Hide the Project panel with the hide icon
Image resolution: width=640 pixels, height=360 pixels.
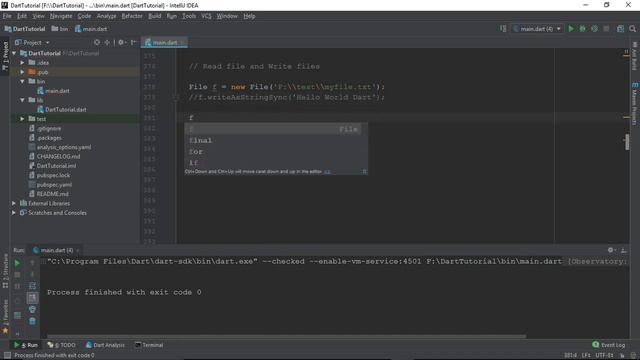[x=133, y=42]
